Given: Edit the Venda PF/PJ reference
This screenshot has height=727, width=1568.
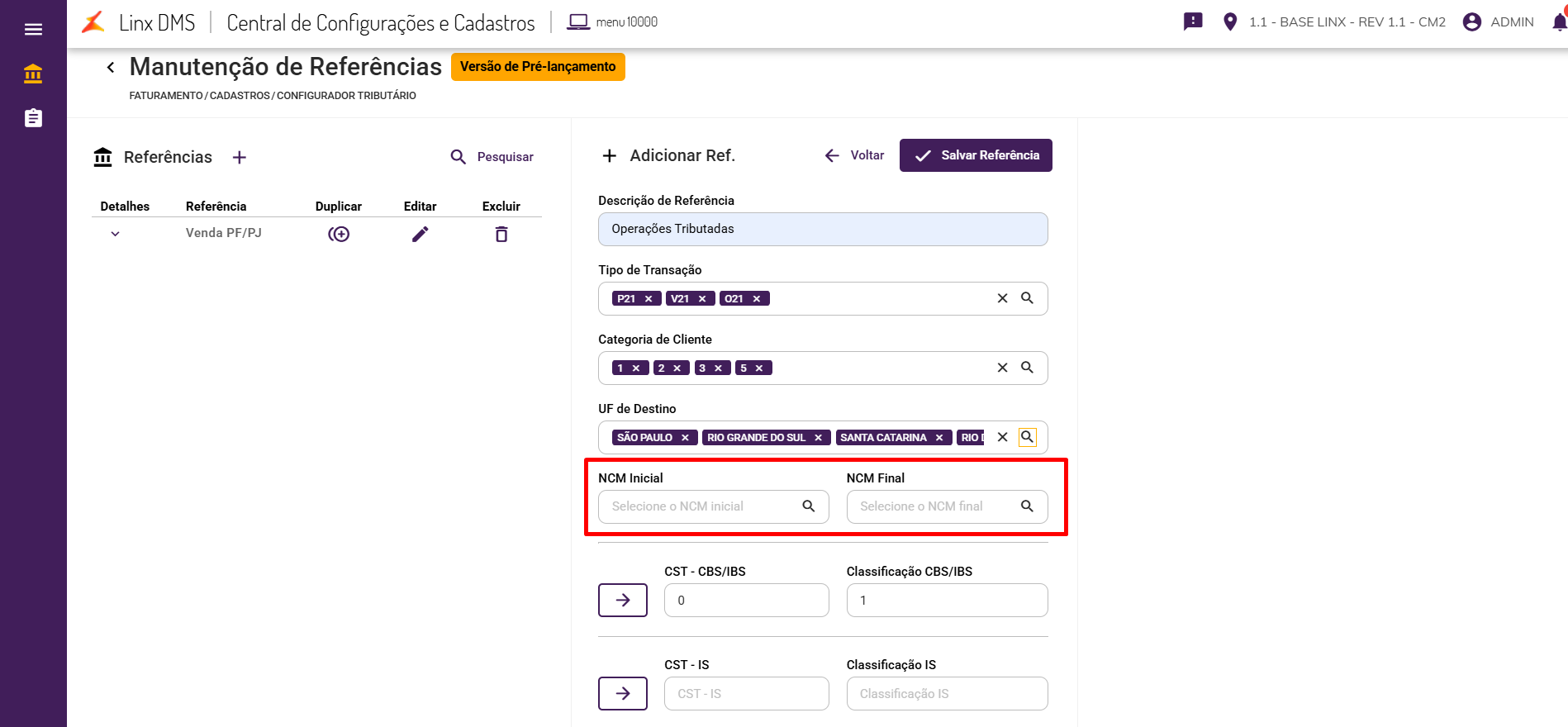Looking at the screenshot, I should point(420,235).
